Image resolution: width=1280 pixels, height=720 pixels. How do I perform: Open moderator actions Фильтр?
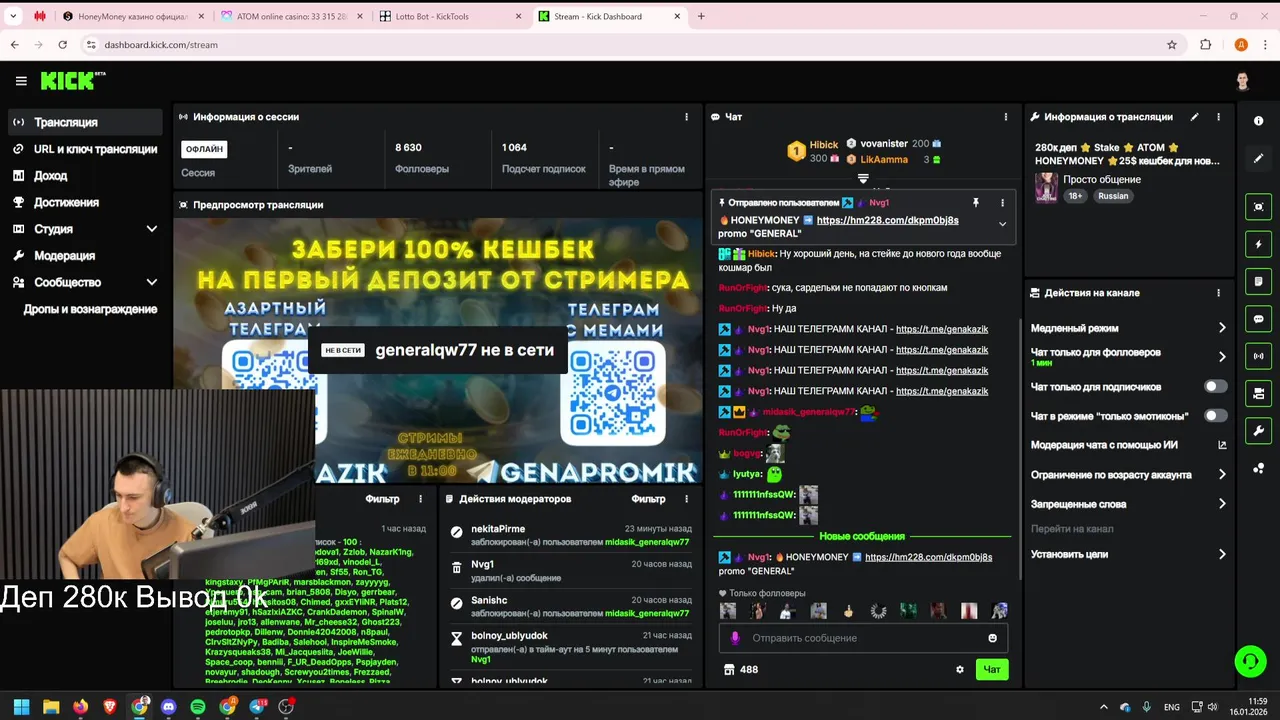pos(648,499)
